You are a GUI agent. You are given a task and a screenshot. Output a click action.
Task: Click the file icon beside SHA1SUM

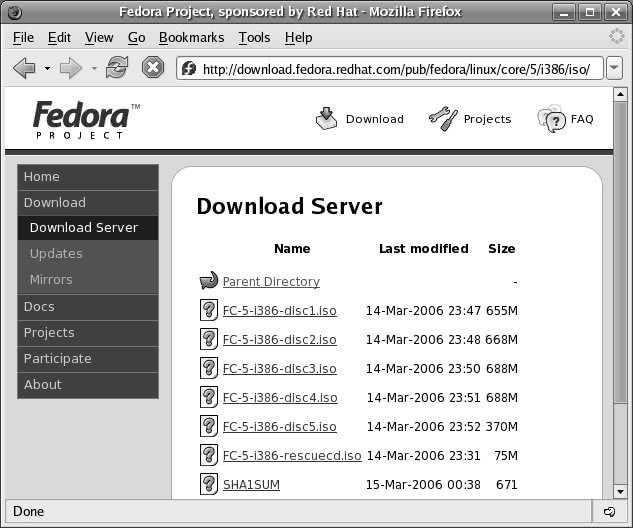pyautogui.click(x=209, y=484)
